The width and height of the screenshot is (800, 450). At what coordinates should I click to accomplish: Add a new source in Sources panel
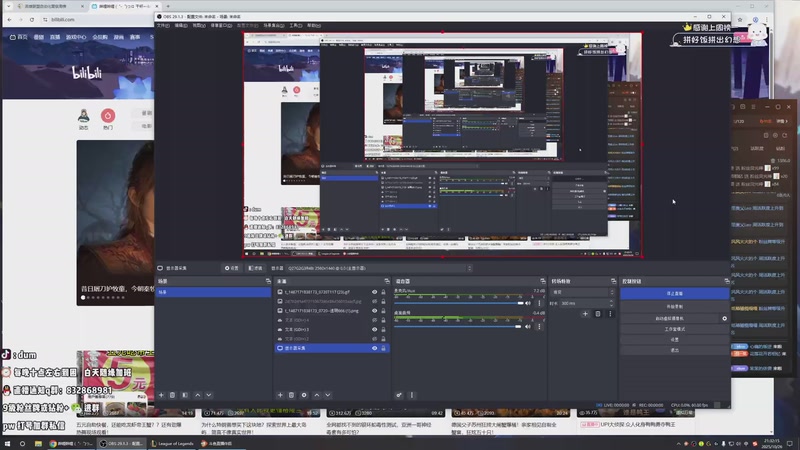(279, 395)
